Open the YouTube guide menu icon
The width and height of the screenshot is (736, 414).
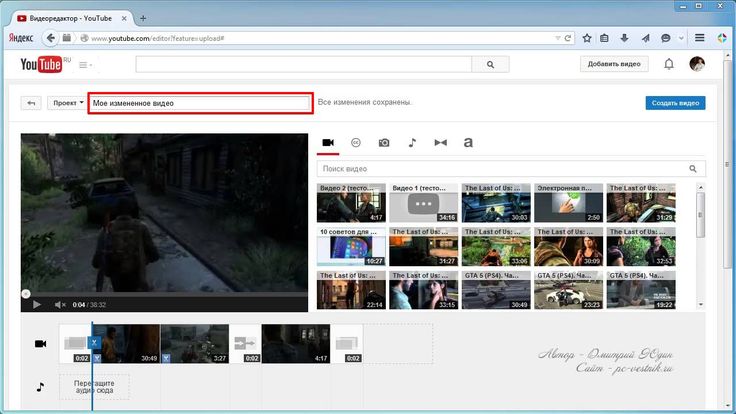pyautogui.click(x=85, y=65)
